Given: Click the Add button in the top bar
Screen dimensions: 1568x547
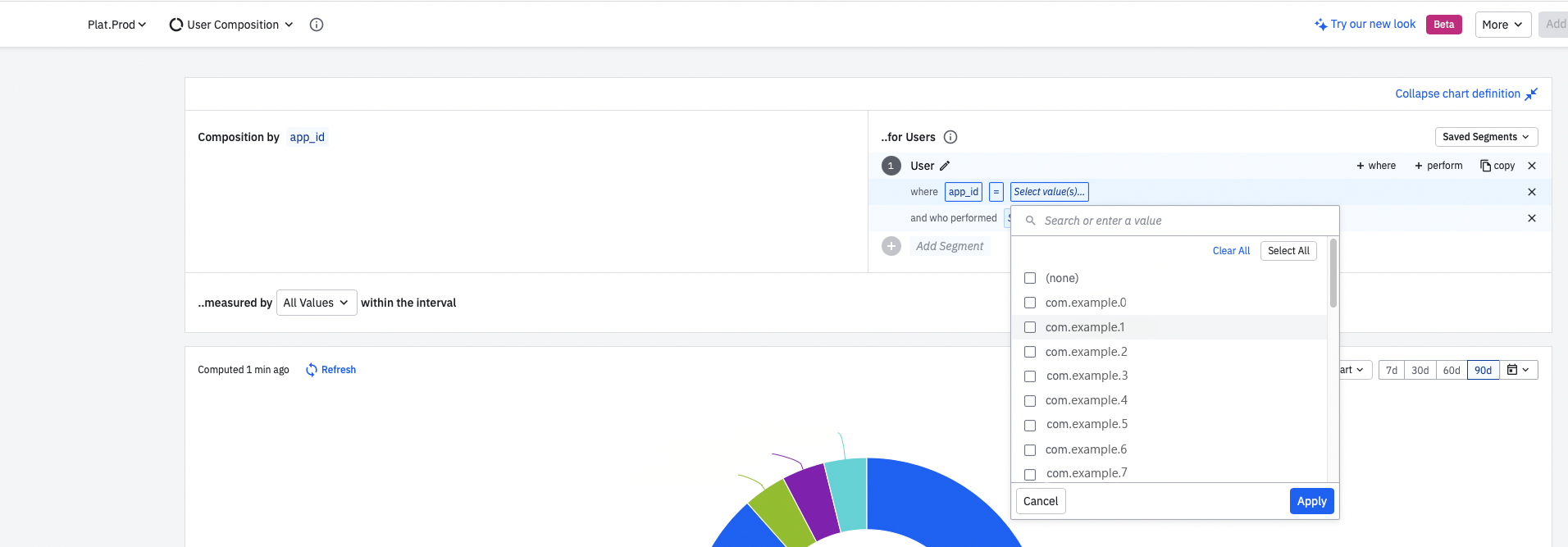Looking at the screenshot, I should (x=1553, y=25).
